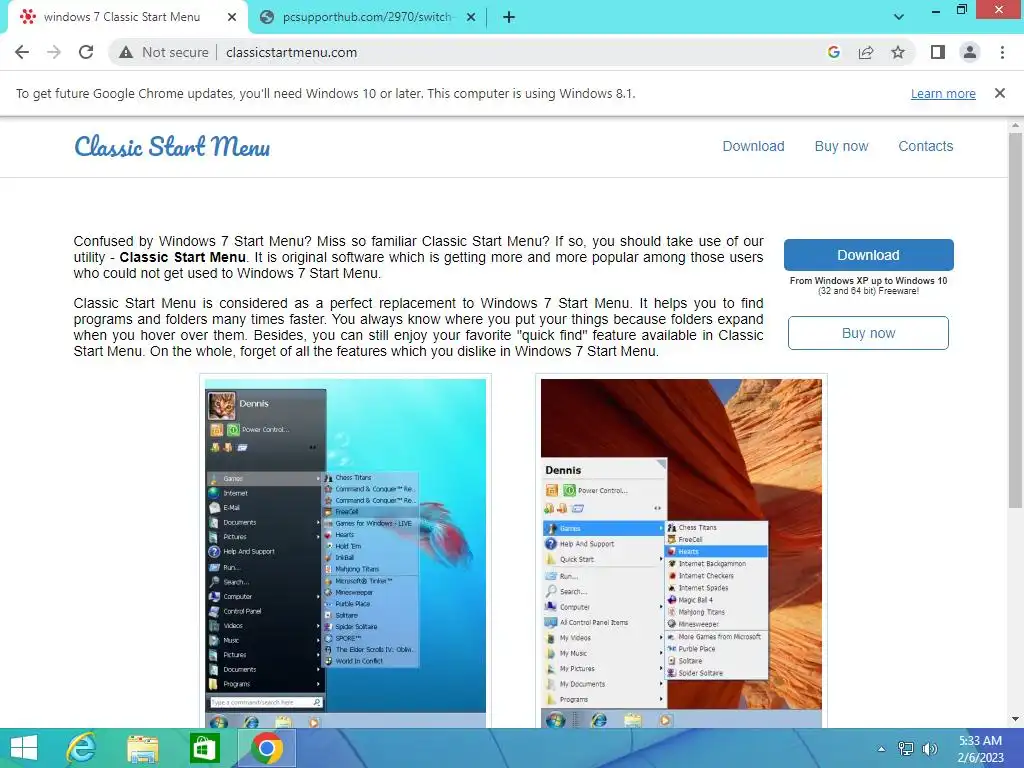Dismiss the Chrome update notification bar
Screen dimensions: 1024x768
999,93
